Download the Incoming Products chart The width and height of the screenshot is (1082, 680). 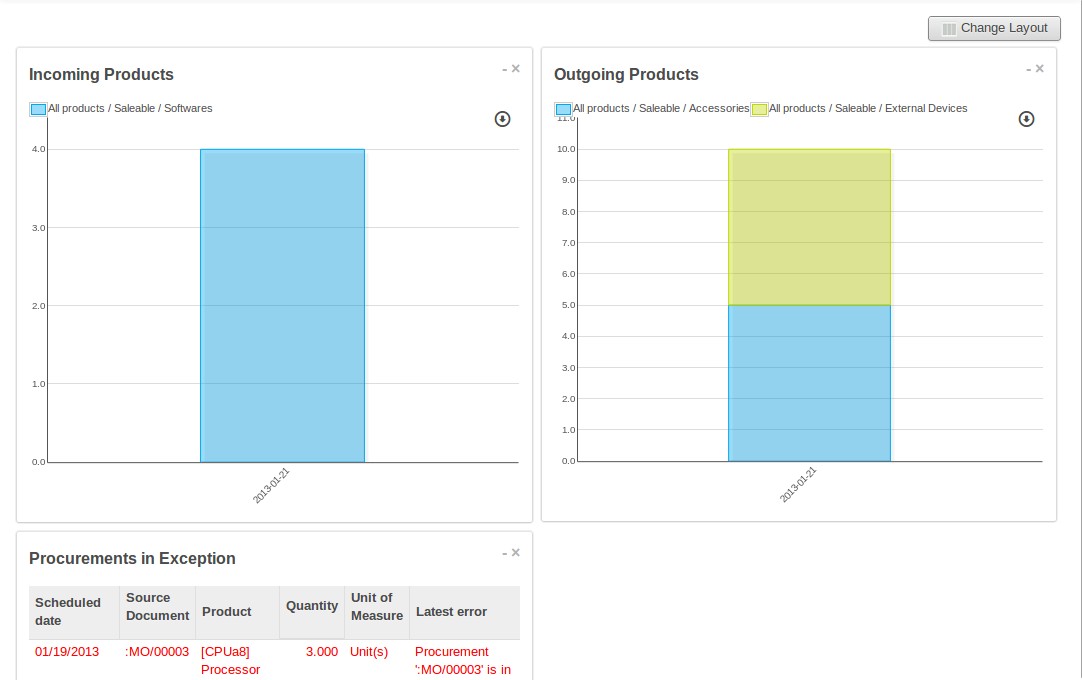[502, 119]
